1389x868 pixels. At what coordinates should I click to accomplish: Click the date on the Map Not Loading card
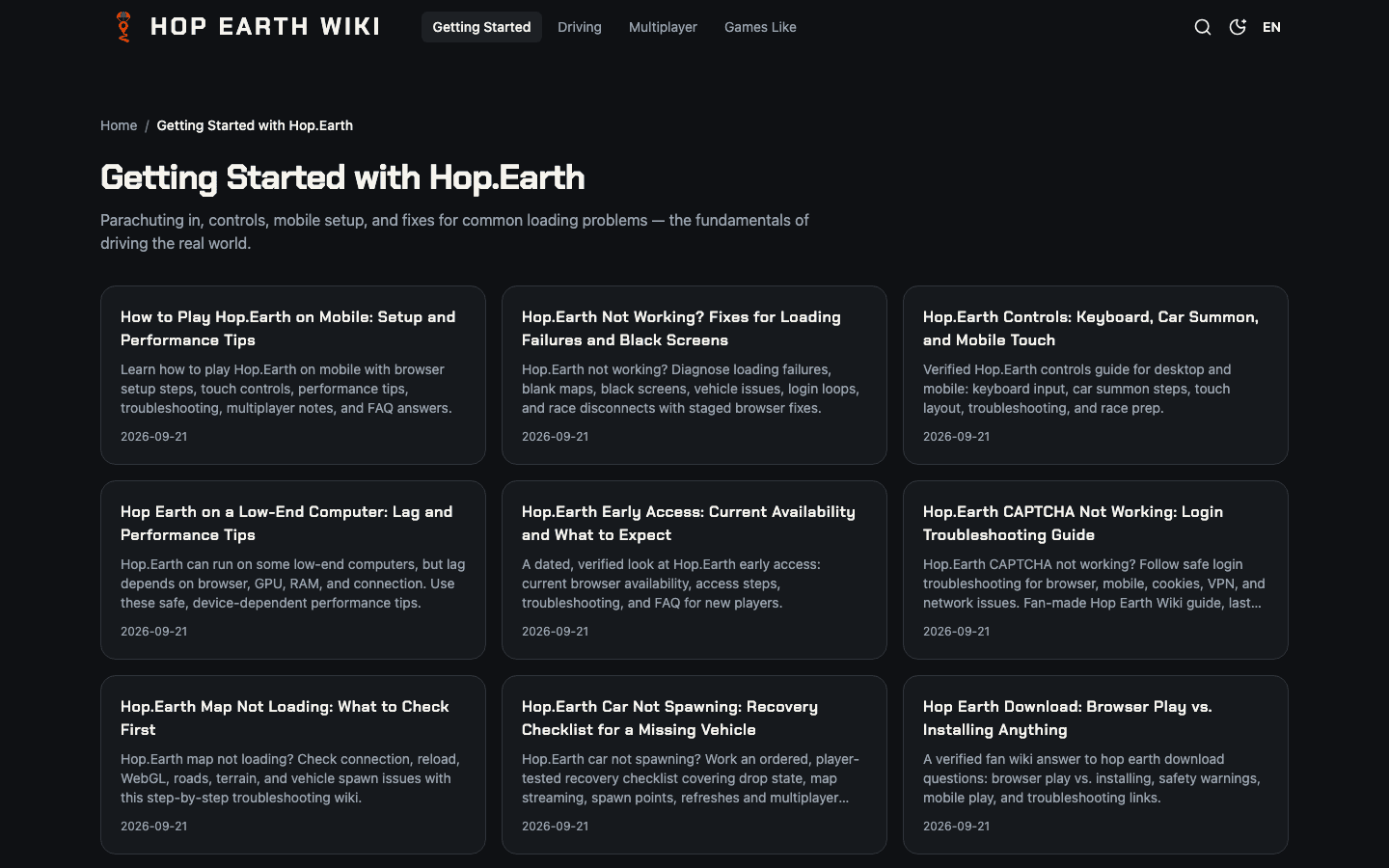pyautogui.click(x=154, y=827)
